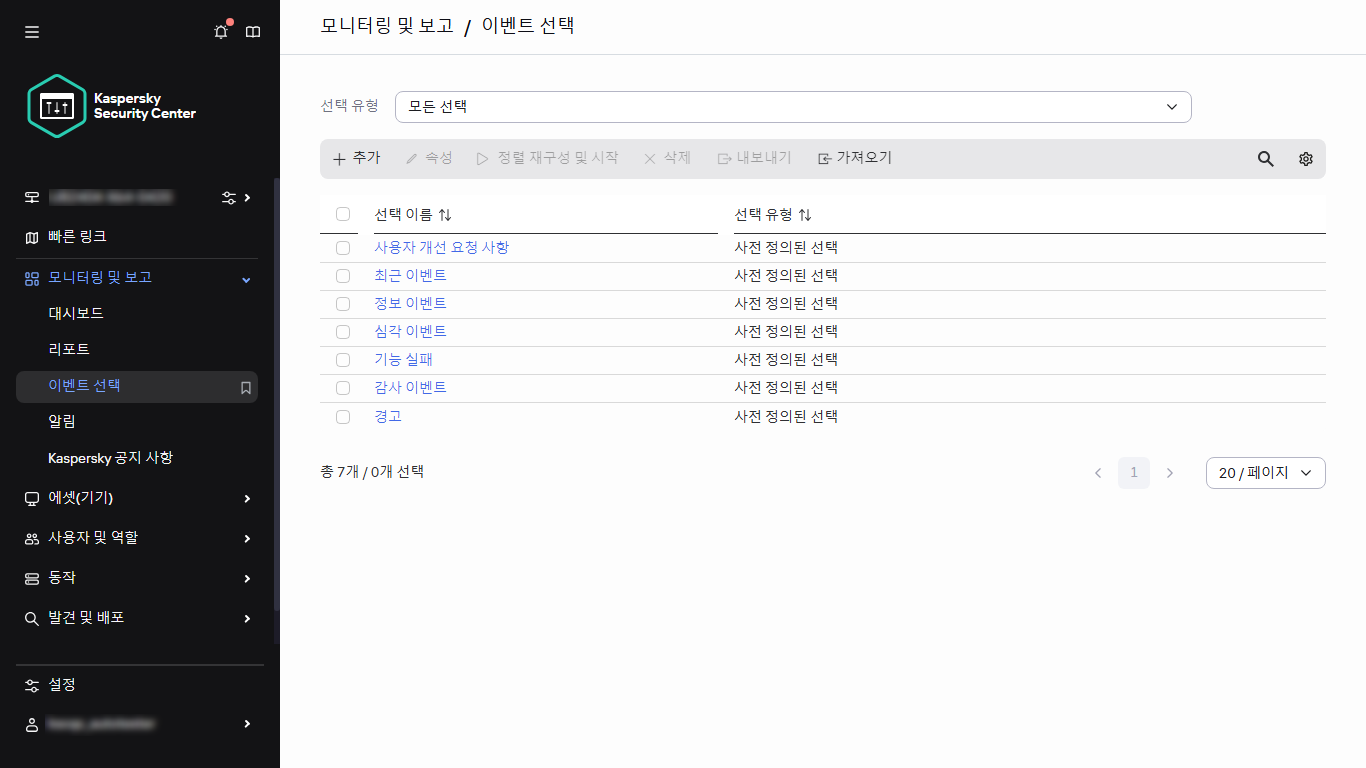
Task: Open 대시보드 in the sidebar
Action: (76, 314)
